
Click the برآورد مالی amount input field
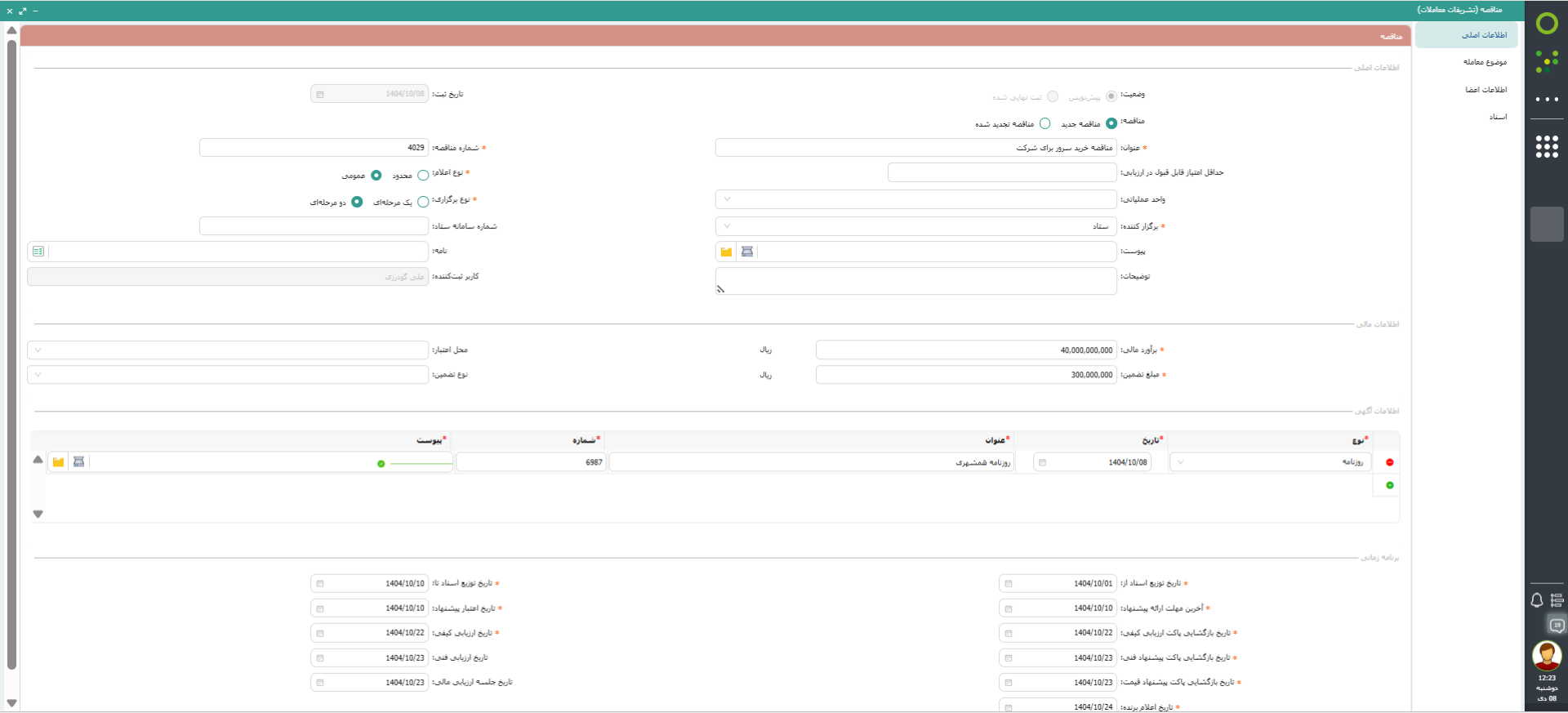[x=965, y=350]
